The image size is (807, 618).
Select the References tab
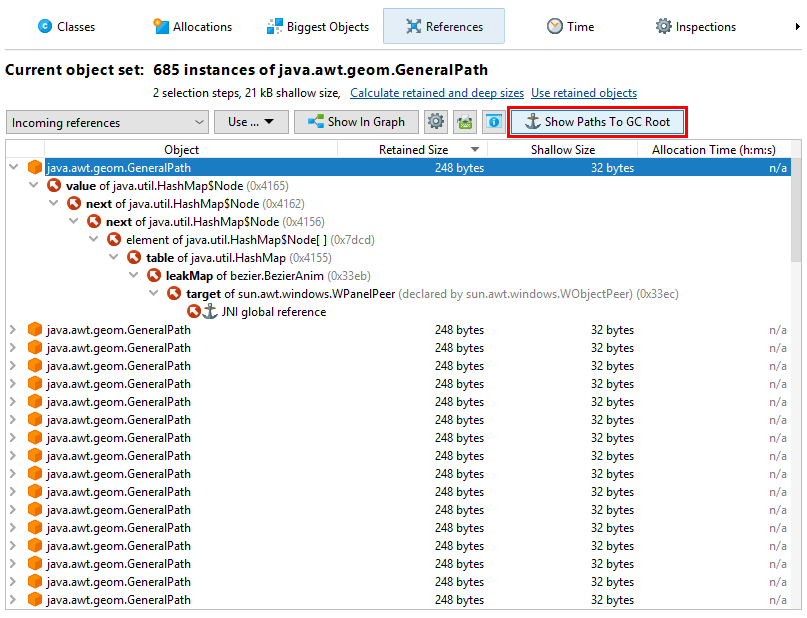(x=444, y=26)
